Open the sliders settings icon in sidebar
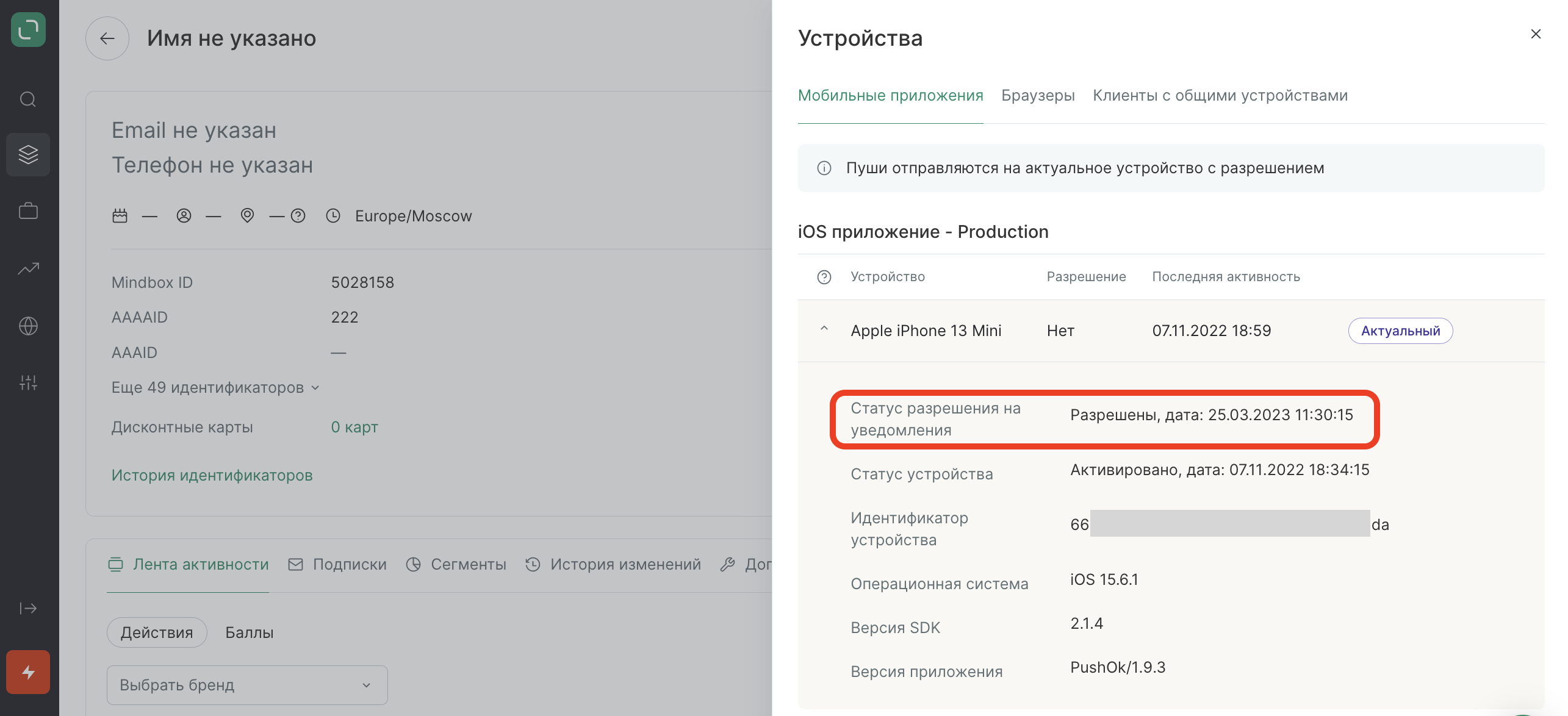 click(x=28, y=382)
